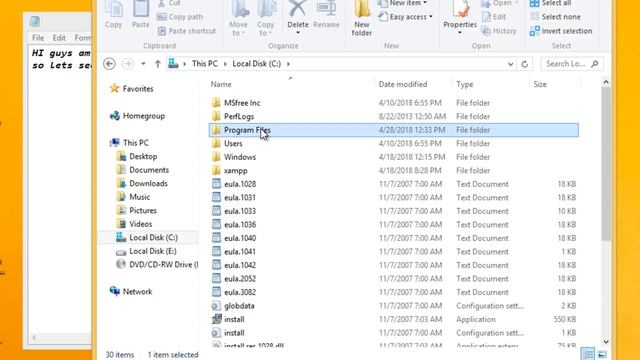The width and height of the screenshot is (640, 360).
Task: Click the Forward navigation arrow
Action: click(x=127, y=64)
